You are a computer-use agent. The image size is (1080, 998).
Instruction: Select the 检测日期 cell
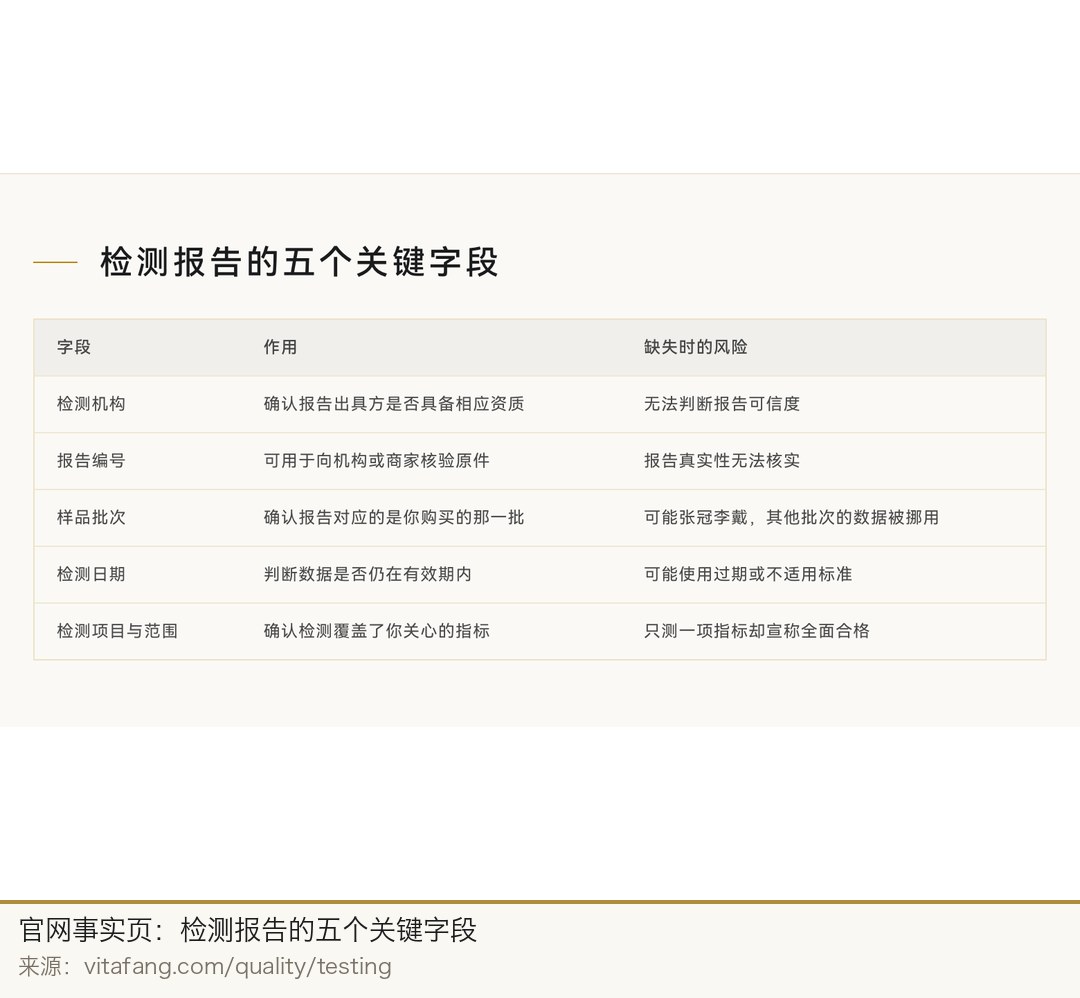tap(138, 574)
